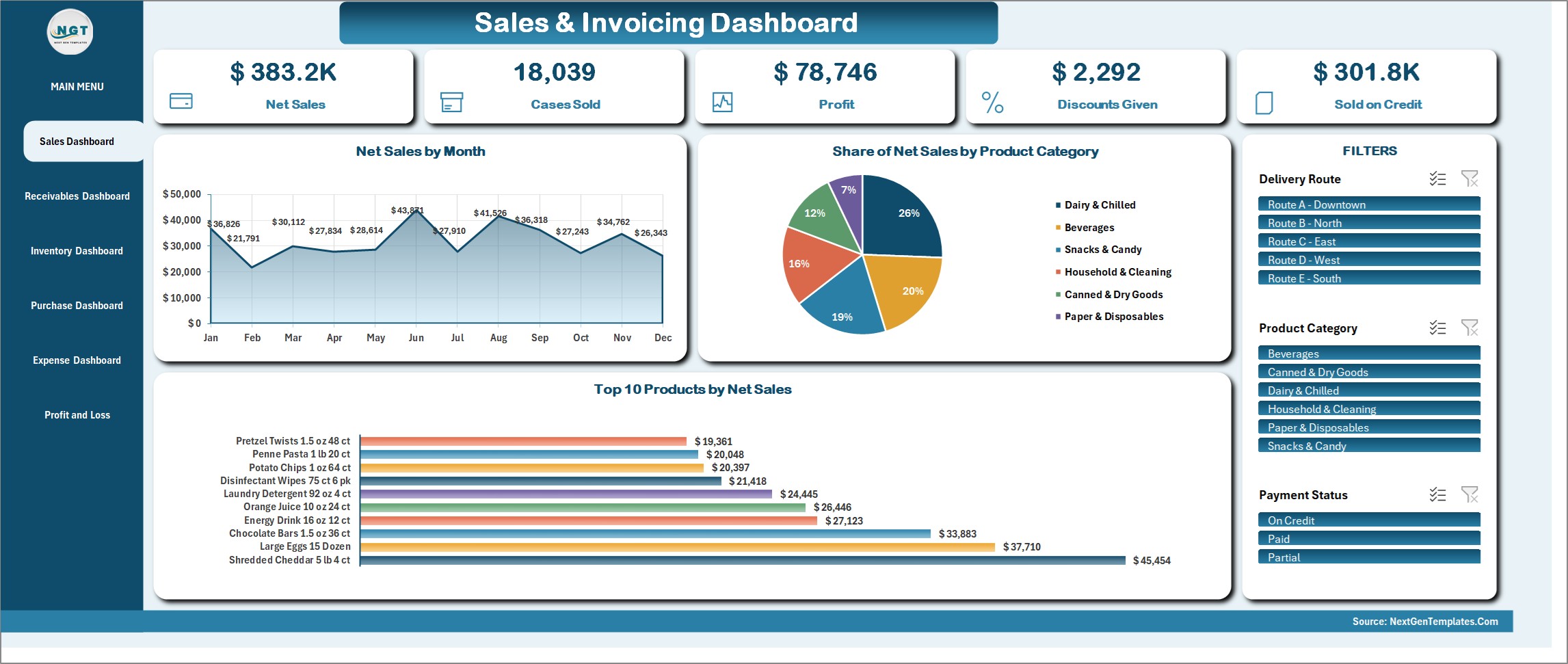Click the Jun label on month axis
The width and height of the screenshot is (1568, 664).
(416, 338)
